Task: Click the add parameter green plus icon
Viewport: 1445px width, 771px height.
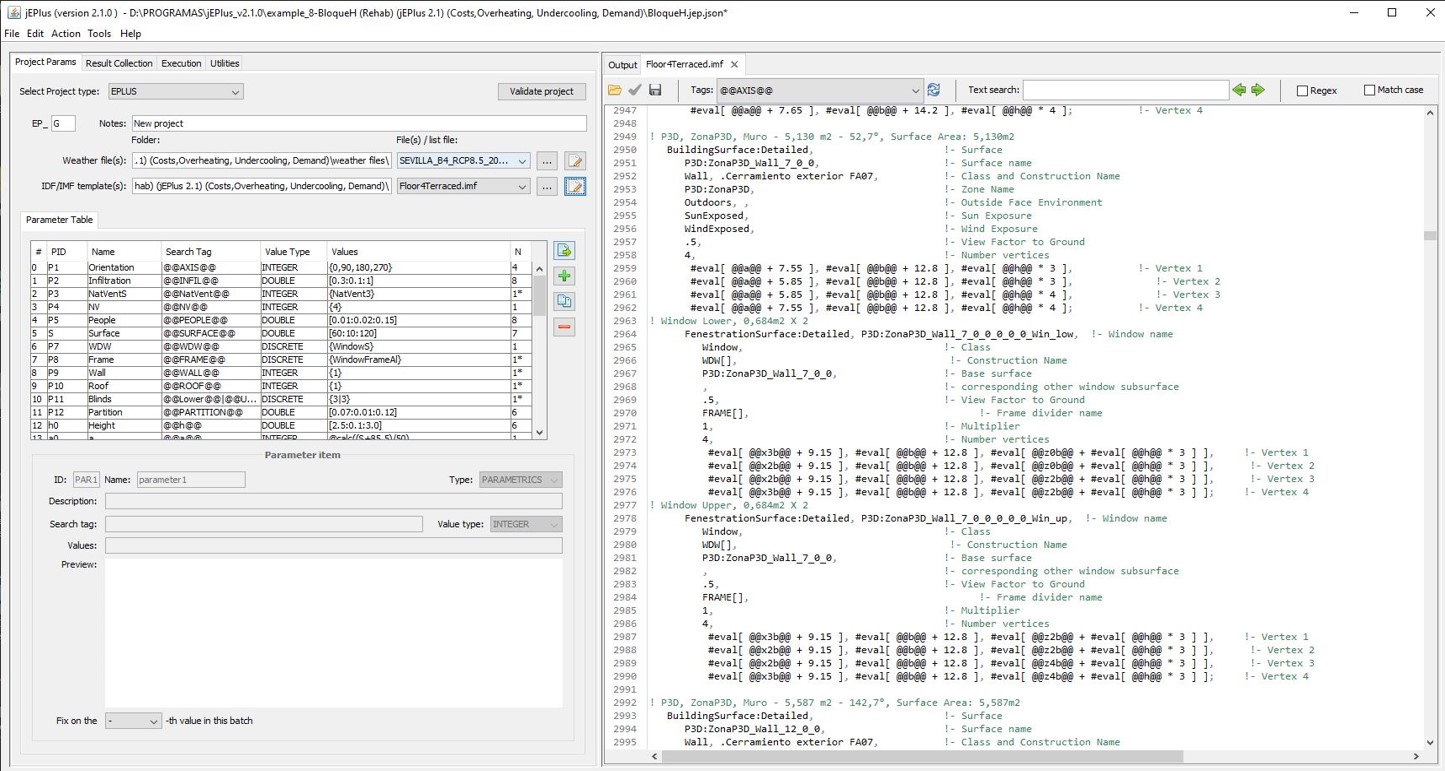Action: click(564, 276)
